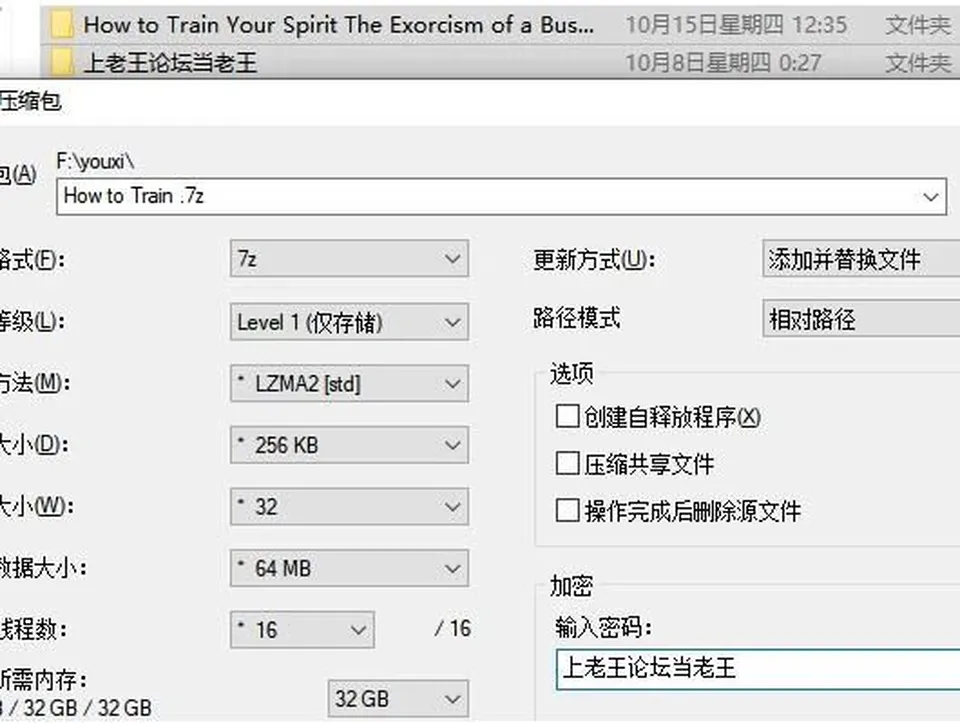
Task: Open the archive name history dropdown arrow
Action: pyautogui.click(x=931, y=197)
